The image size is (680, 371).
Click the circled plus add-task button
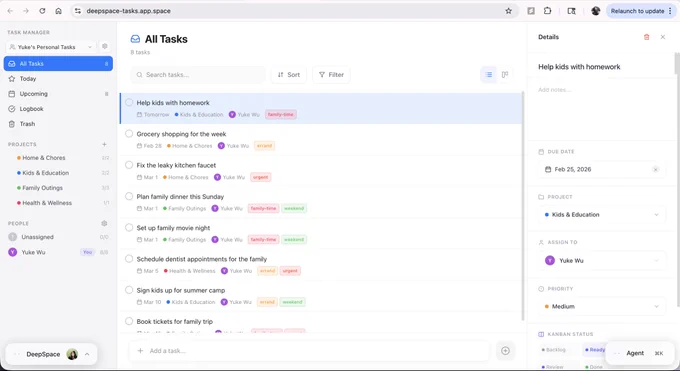[x=505, y=351]
